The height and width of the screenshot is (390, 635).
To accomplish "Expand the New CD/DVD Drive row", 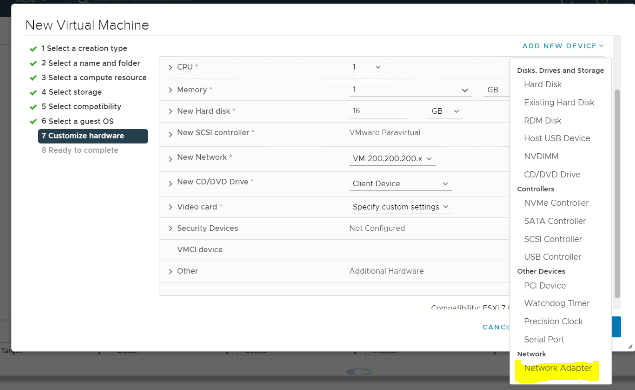I will [x=170, y=183].
